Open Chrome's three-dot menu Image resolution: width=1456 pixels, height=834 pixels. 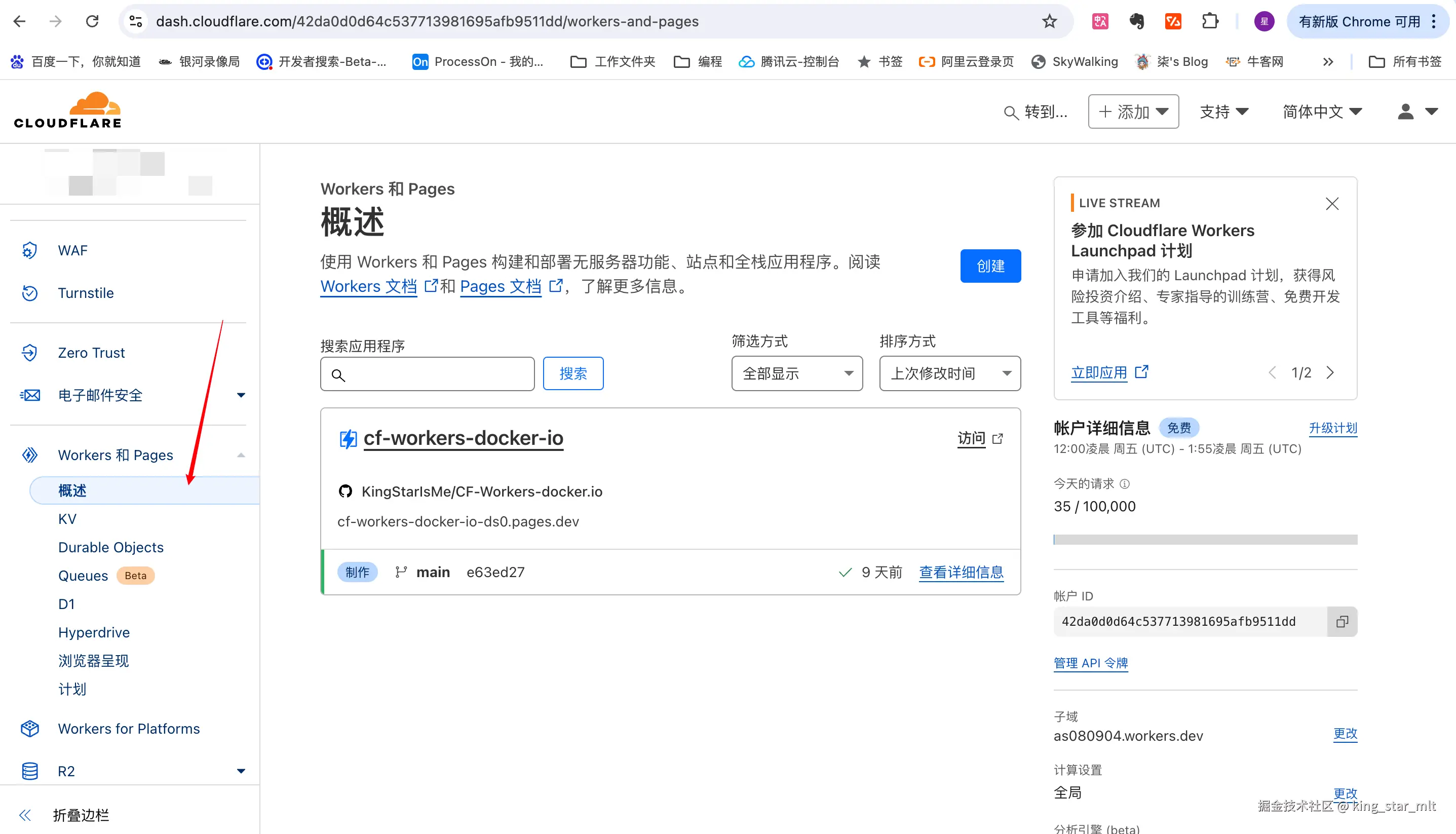1434,22
